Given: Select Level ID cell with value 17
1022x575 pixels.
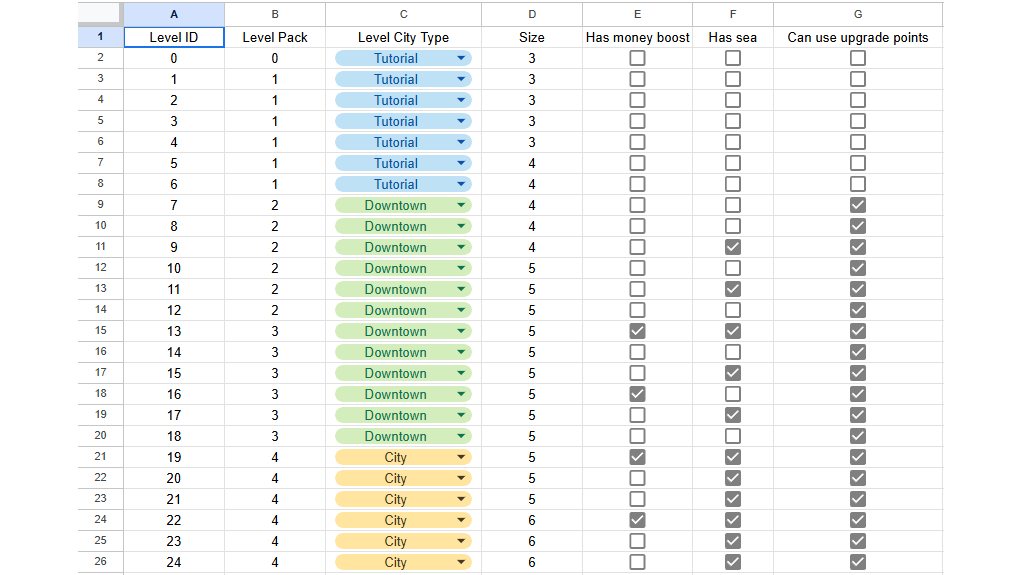Looking at the screenshot, I should click(x=174, y=415).
